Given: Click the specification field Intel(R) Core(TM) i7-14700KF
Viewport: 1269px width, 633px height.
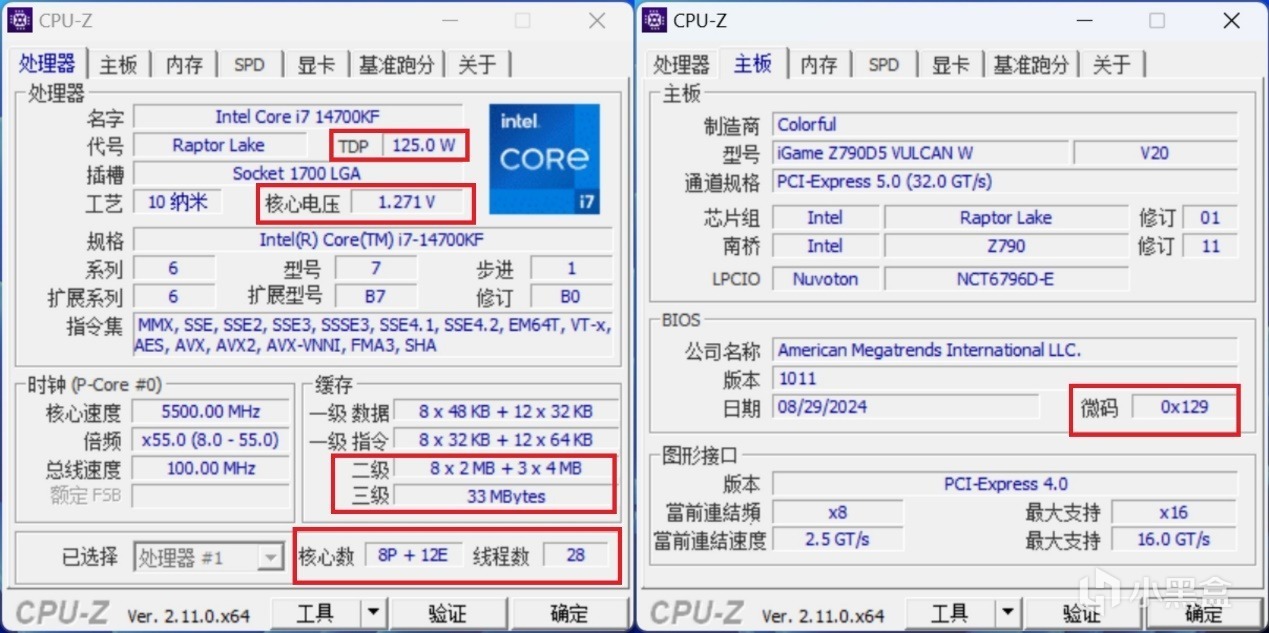Looking at the screenshot, I should click(x=372, y=240).
